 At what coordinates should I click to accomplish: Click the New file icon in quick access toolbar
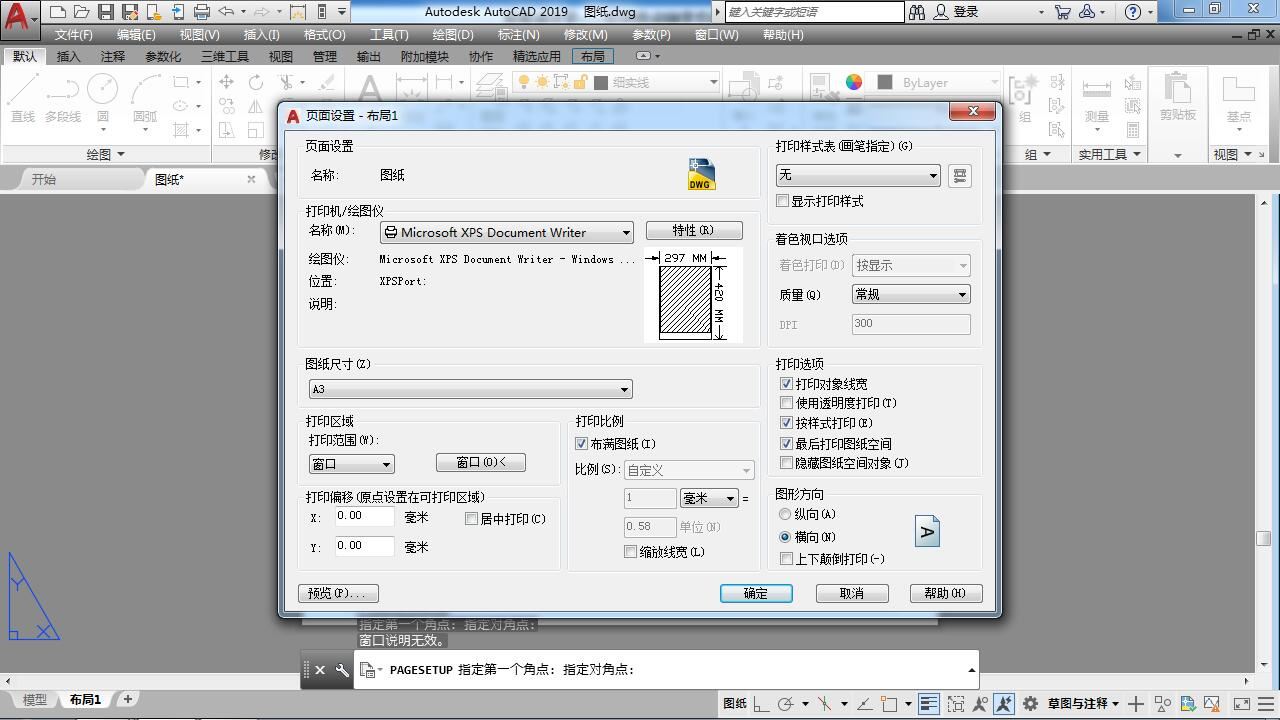[x=58, y=12]
